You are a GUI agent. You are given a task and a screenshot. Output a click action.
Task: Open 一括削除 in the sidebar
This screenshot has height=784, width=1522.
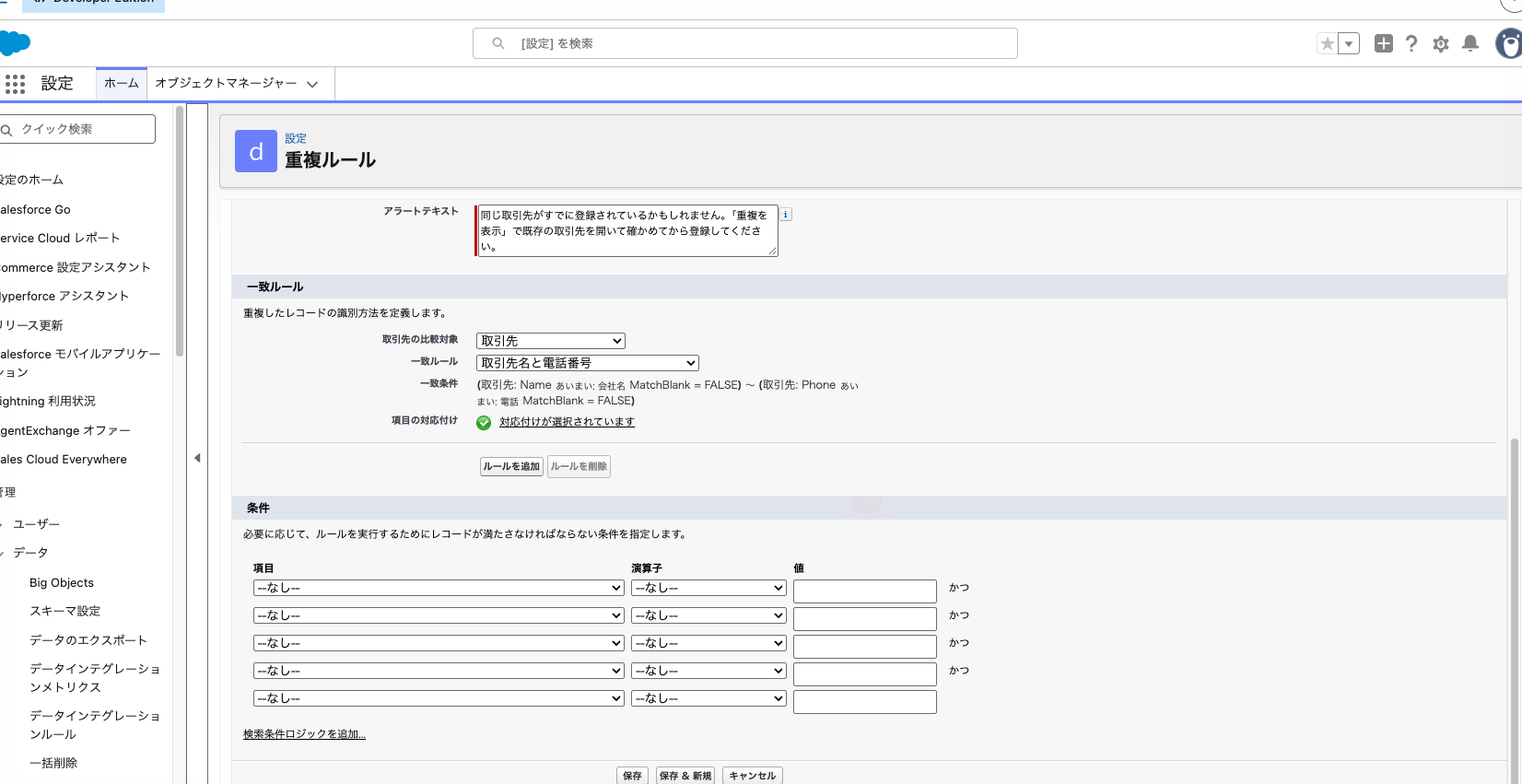point(53,763)
